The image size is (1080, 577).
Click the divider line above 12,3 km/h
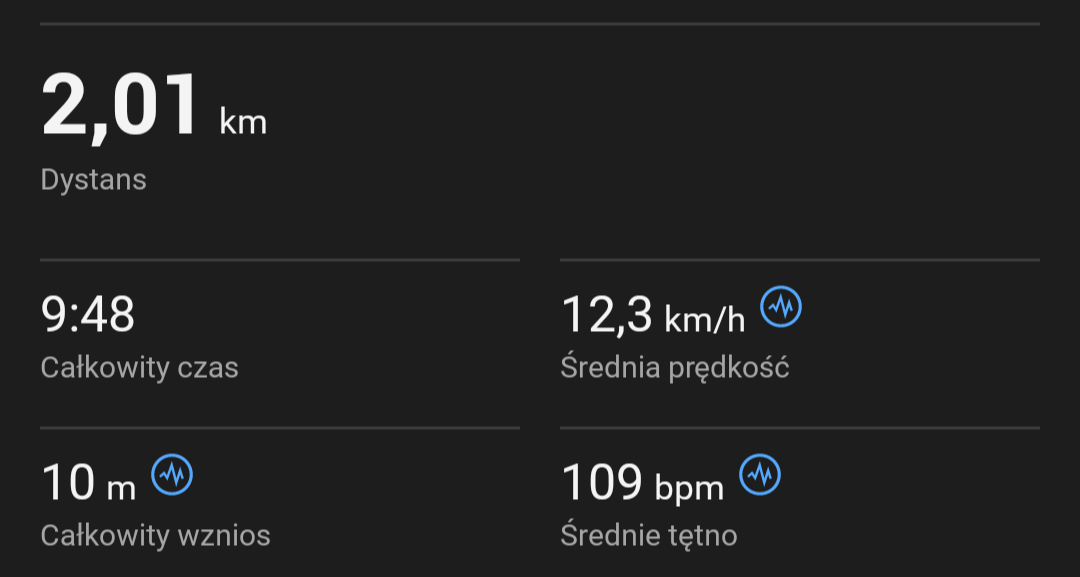800,260
